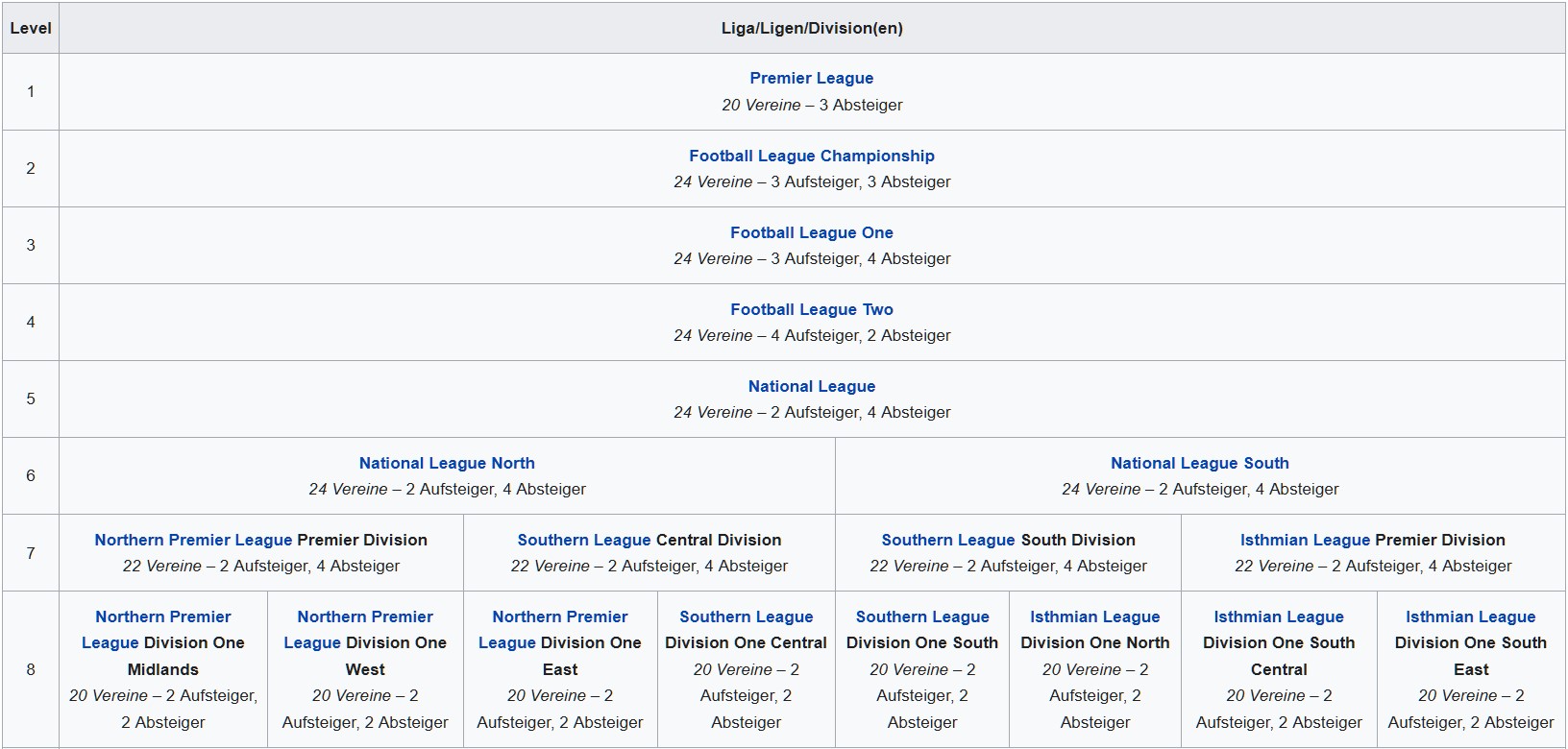Click the Level column header cell
1568x749 pixels.
[31, 28]
